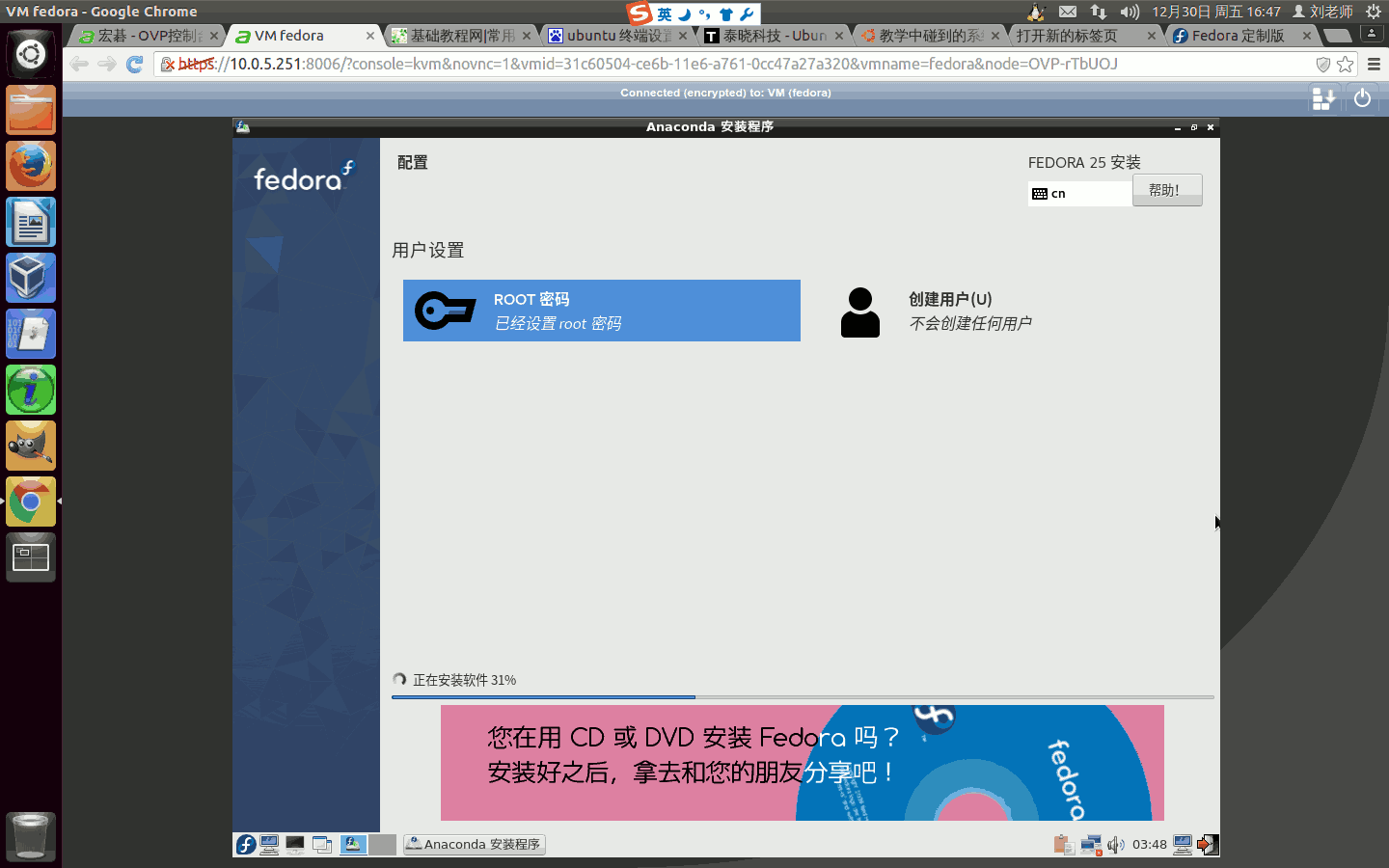Click the Fedora DVD promo banner

point(803,763)
